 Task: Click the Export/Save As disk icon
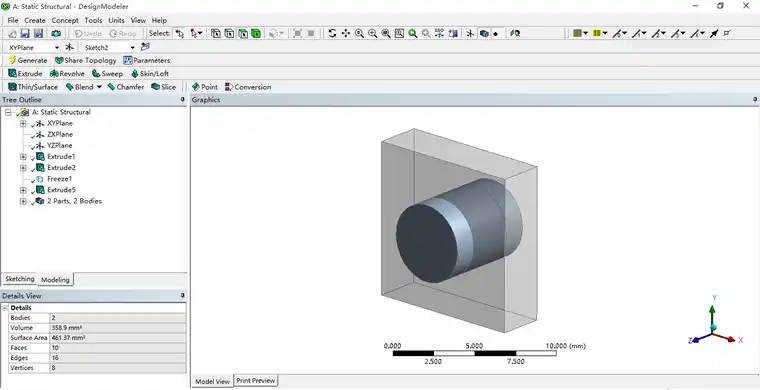coord(38,33)
